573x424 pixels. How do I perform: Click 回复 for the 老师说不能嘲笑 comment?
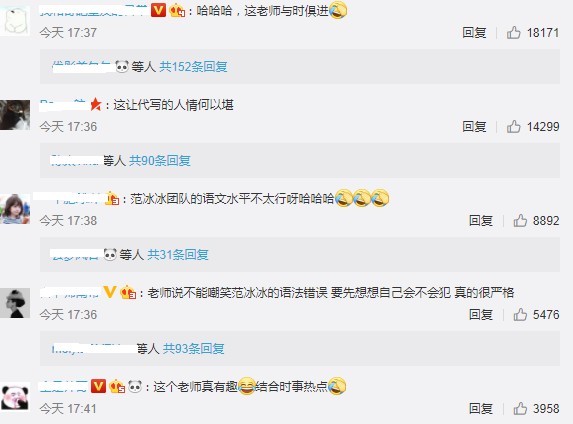tap(481, 314)
